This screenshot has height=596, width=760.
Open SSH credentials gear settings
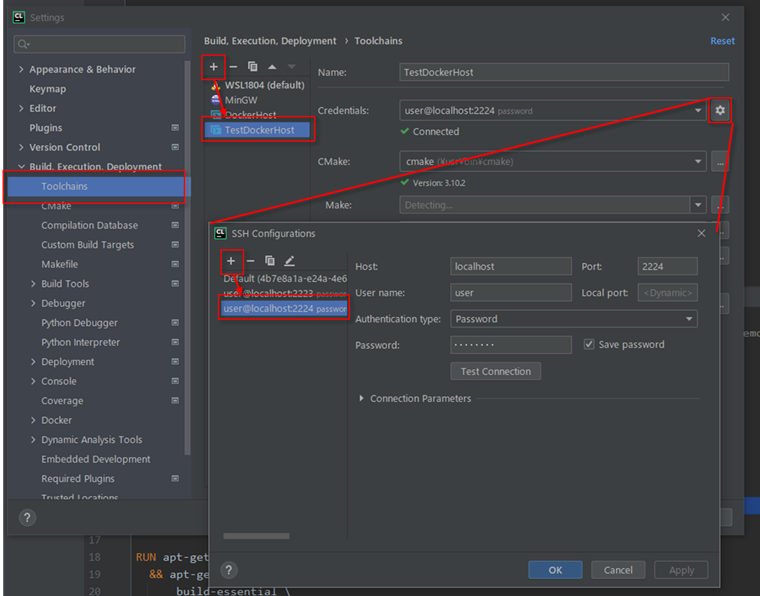point(720,110)
